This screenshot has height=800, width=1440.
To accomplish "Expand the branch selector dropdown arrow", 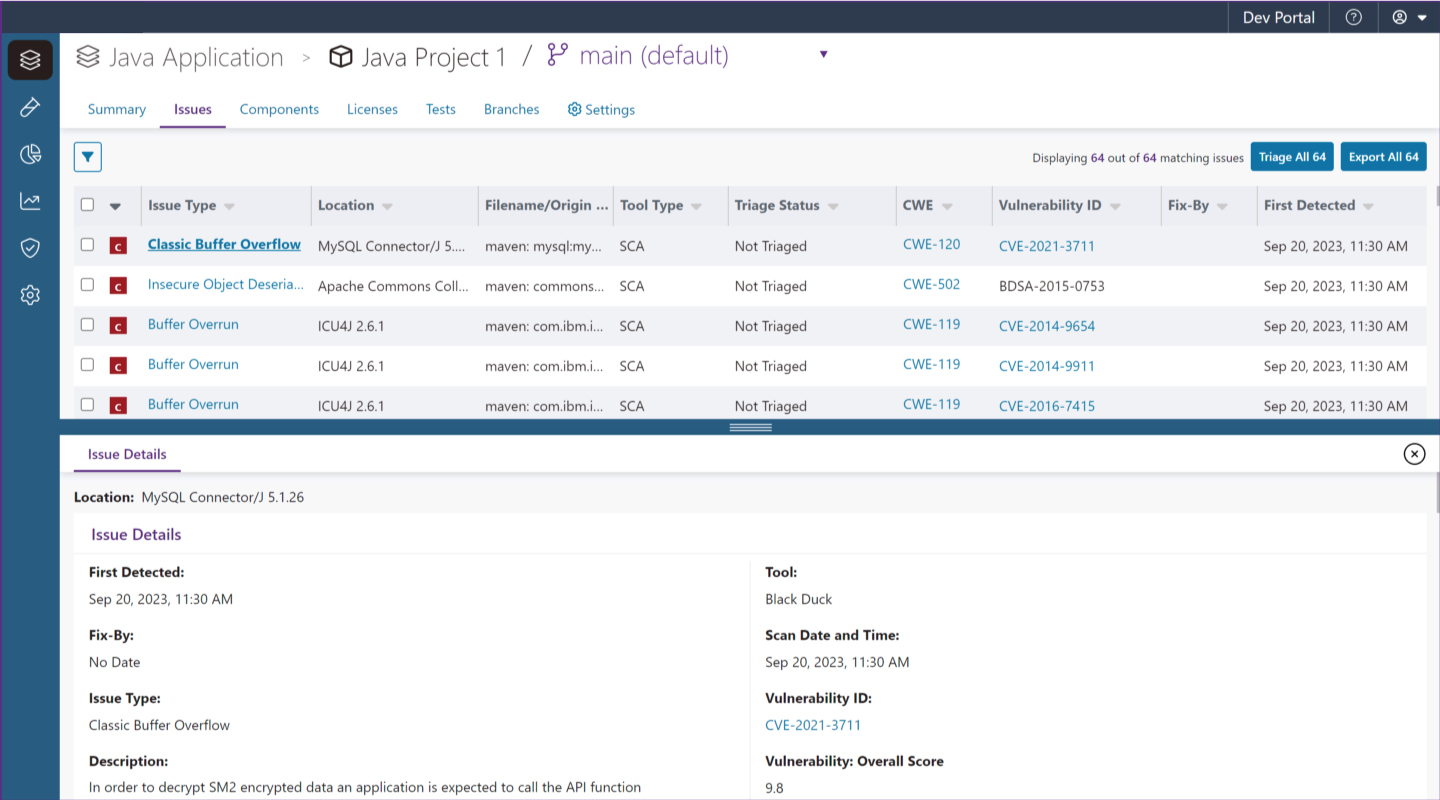I will (823, 55).
